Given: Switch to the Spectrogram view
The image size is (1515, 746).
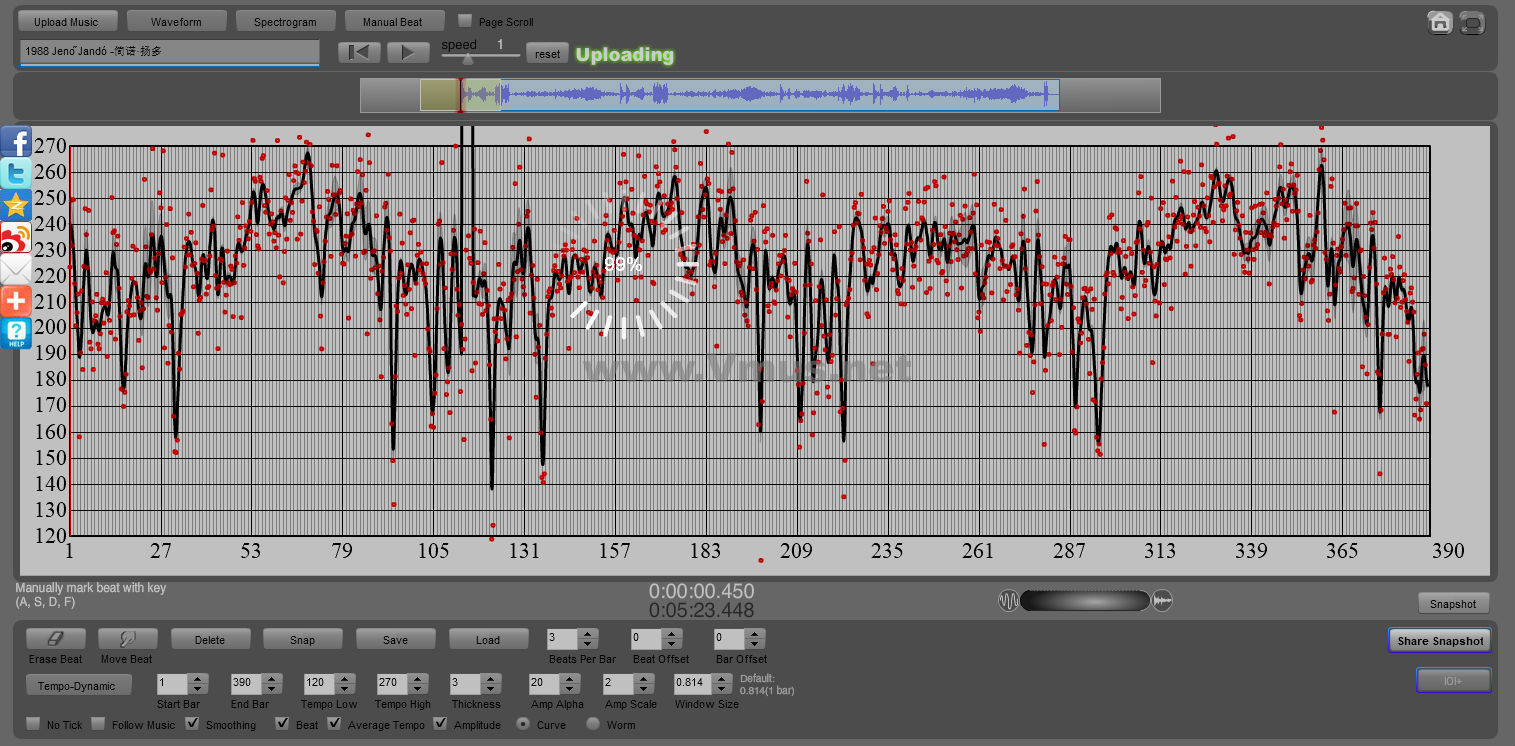Looking at the screenshot, I should pyautogui.click(x=285, y=21).
